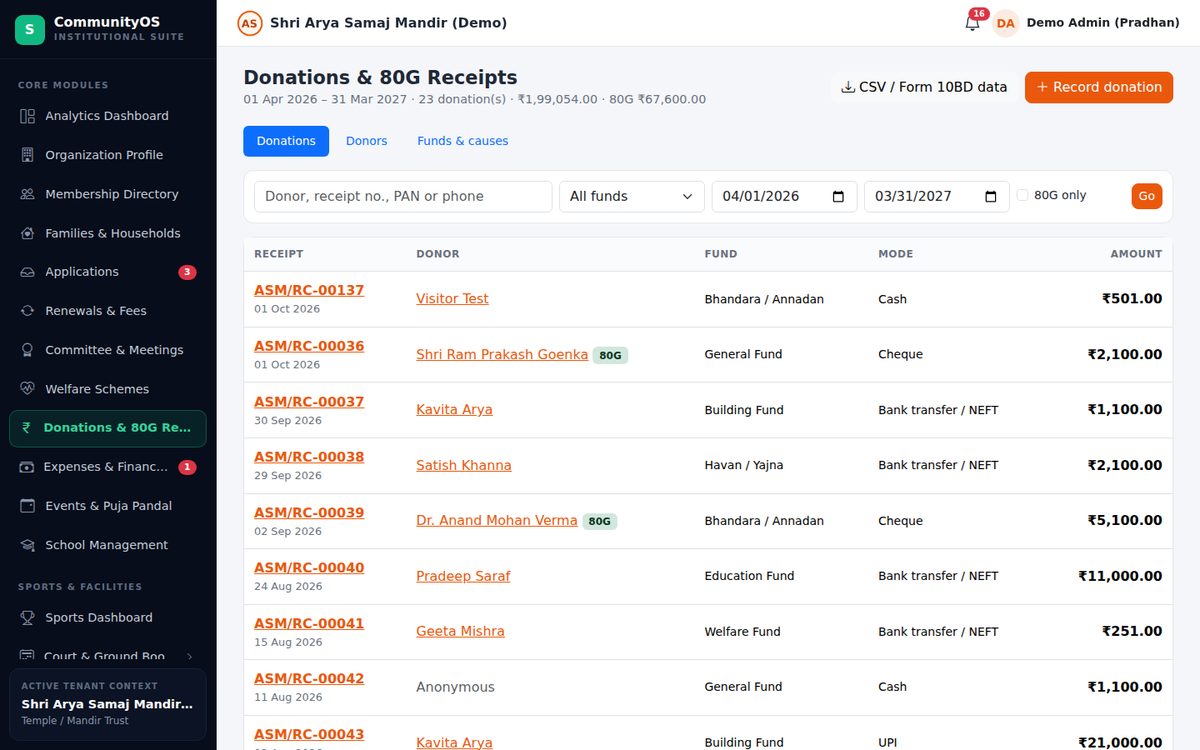
Task: Click the Membership Directory people icon
Action: (28, 194)
